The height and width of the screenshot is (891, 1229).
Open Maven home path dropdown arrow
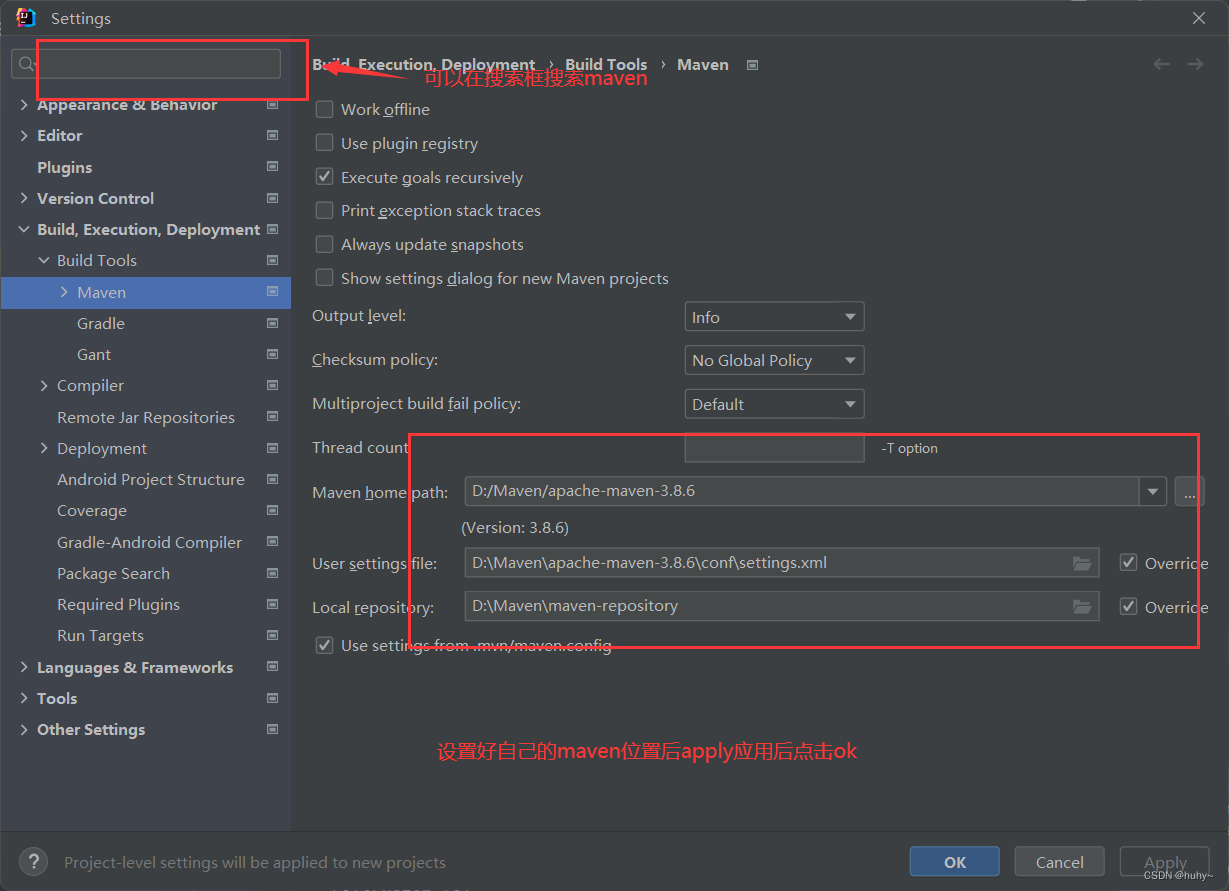[x=1153, y=491]
